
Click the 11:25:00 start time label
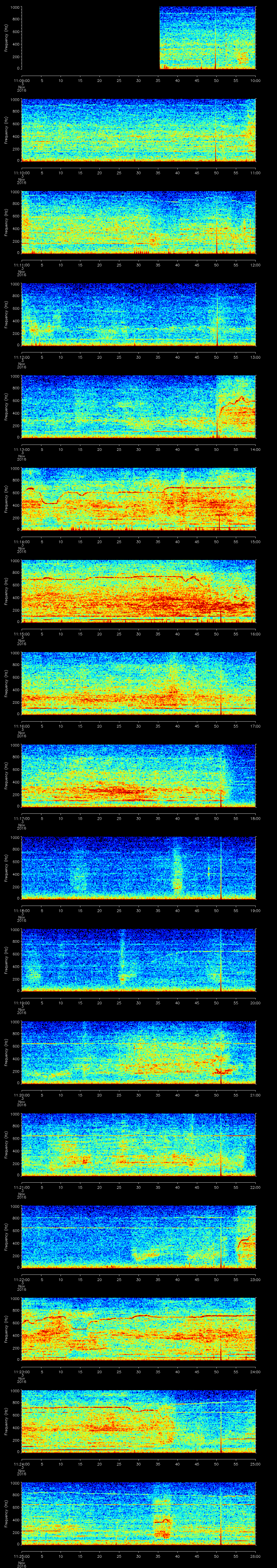(21, 1556)
